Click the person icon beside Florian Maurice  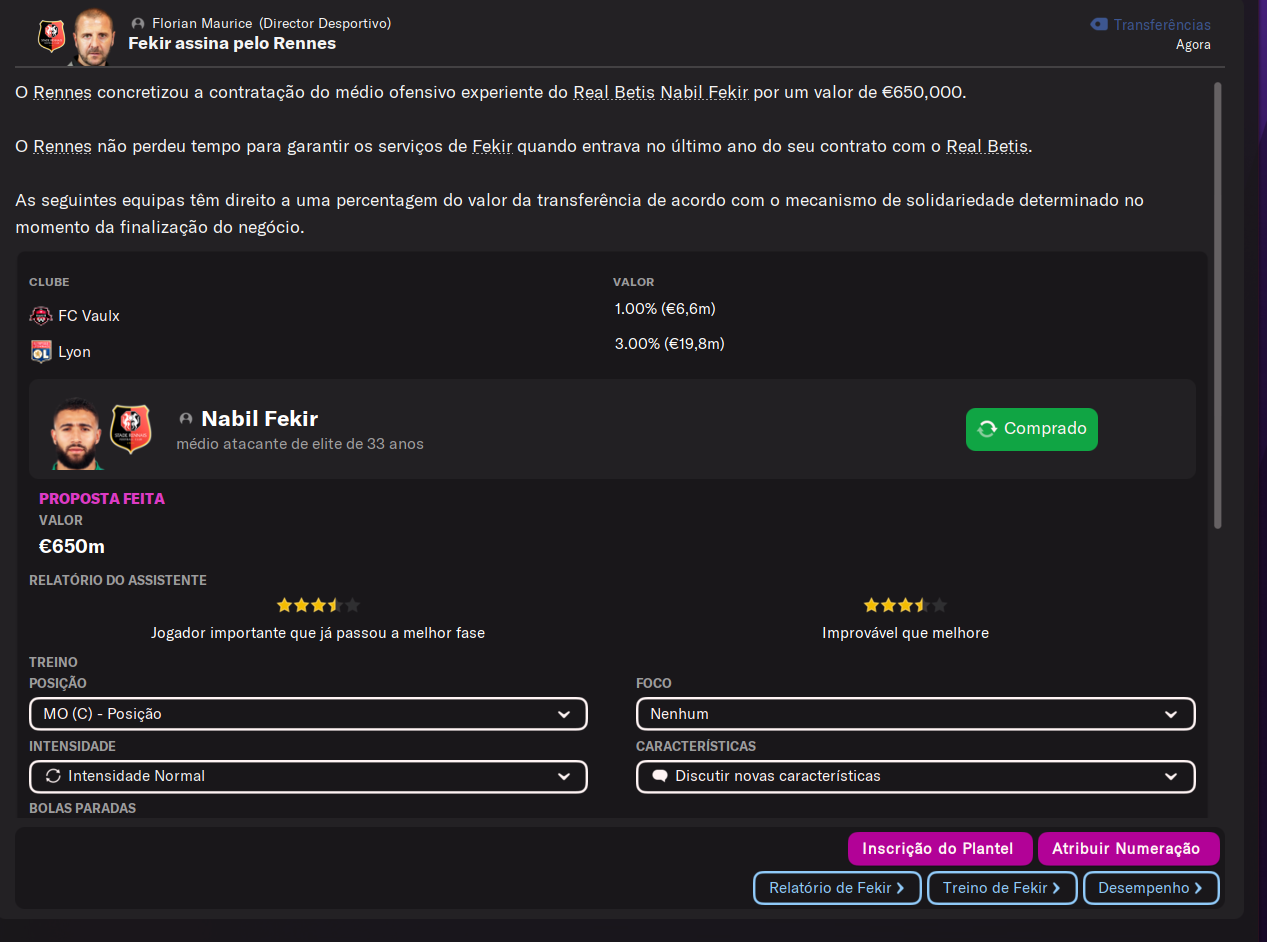click(138, 23)
